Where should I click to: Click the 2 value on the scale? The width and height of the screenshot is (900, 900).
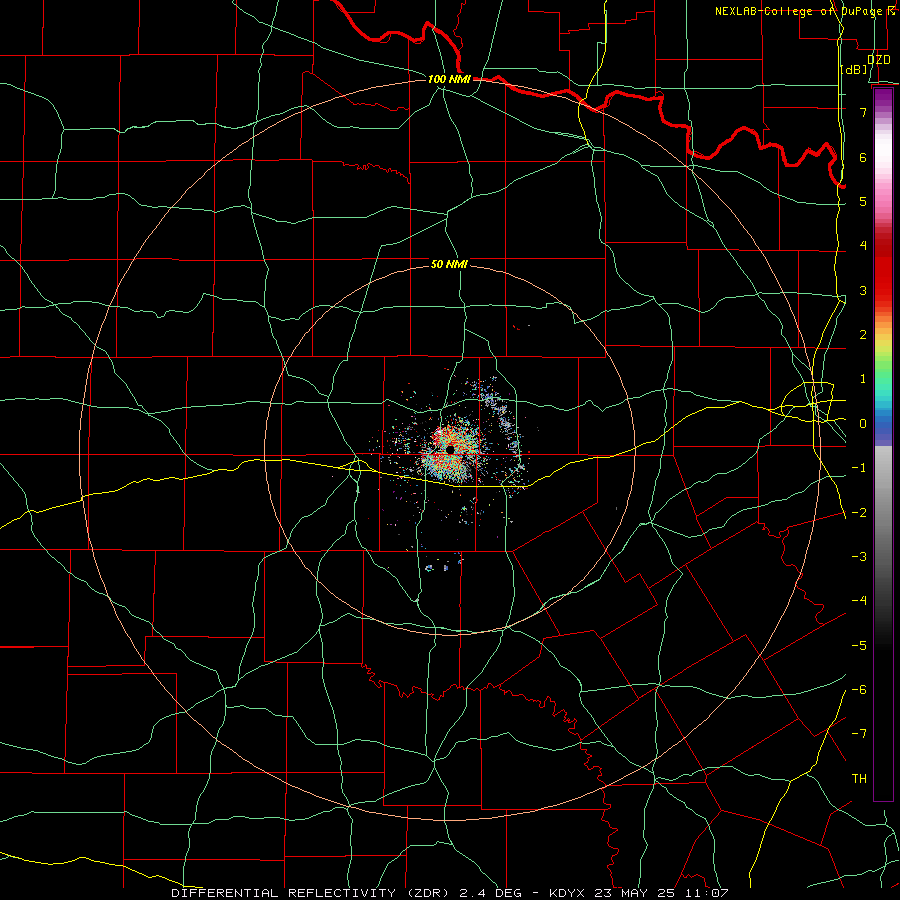tap(863, 335)
